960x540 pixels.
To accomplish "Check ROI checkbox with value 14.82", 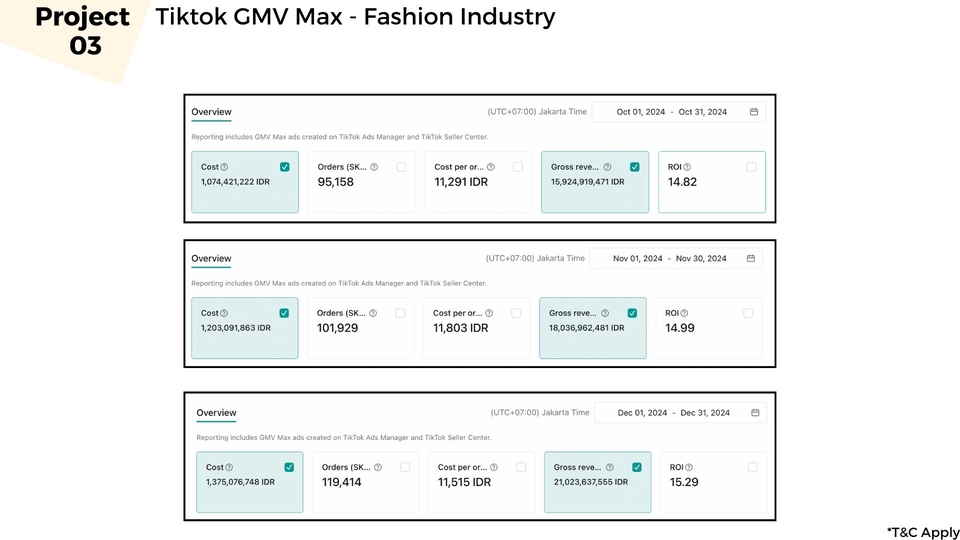I will (x=751, y=167).
